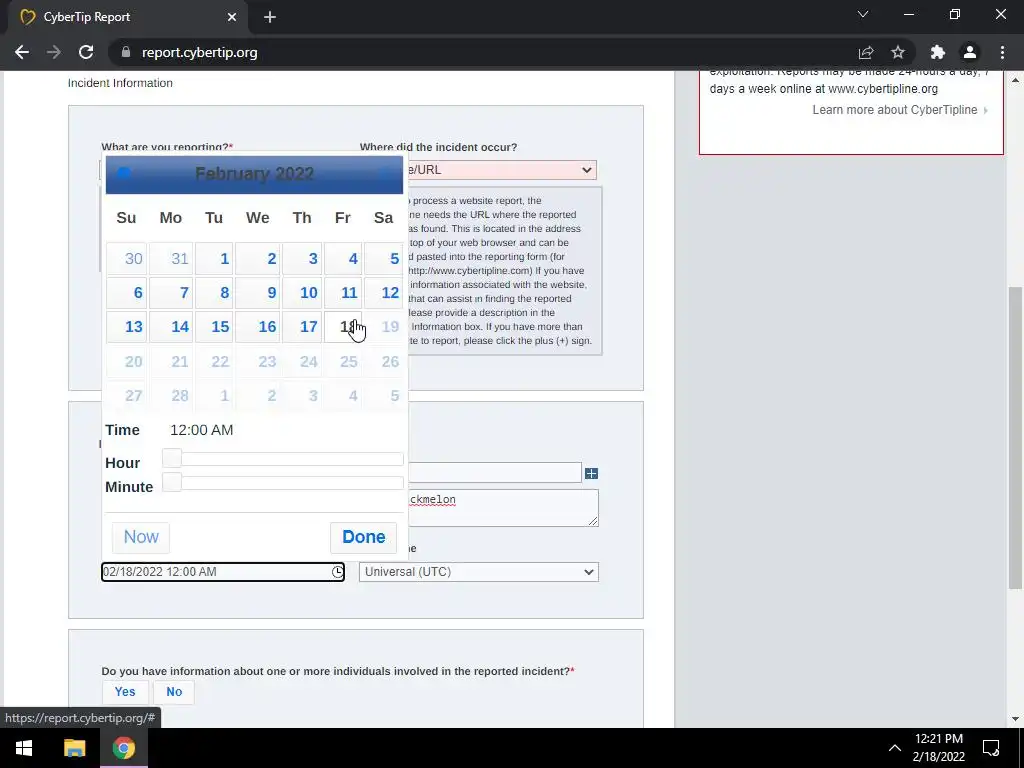This screenshot has width=1024, height=768.
Task: Go to previous month in calendar
Action: [x=123, y=174]
